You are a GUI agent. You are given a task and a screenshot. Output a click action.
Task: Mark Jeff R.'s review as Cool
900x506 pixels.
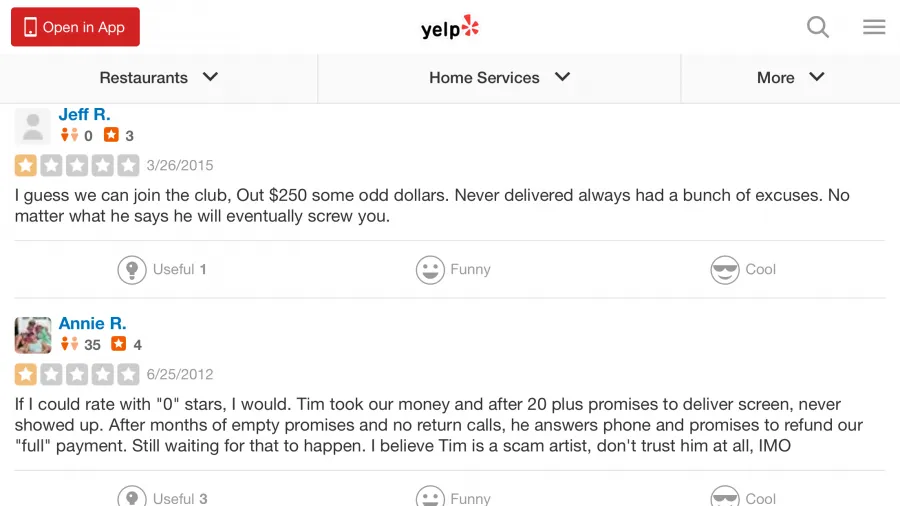point(743,270)
